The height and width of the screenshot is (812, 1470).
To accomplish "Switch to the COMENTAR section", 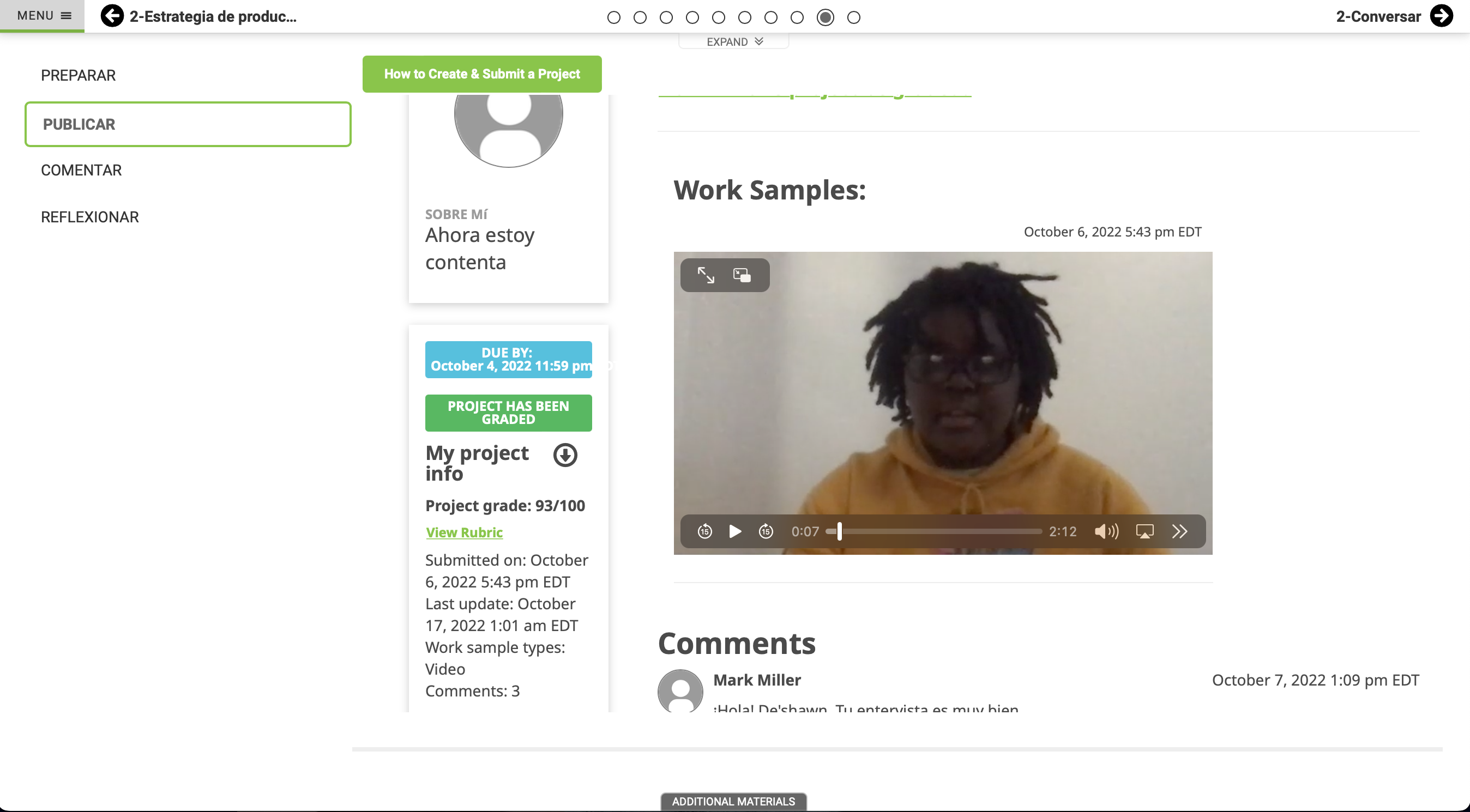I will 81,170.
